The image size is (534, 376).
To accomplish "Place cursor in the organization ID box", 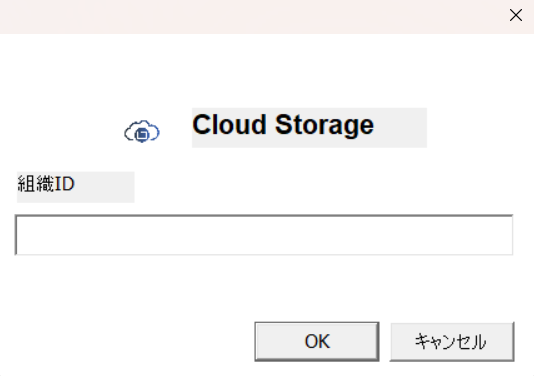I will (264, 235).
